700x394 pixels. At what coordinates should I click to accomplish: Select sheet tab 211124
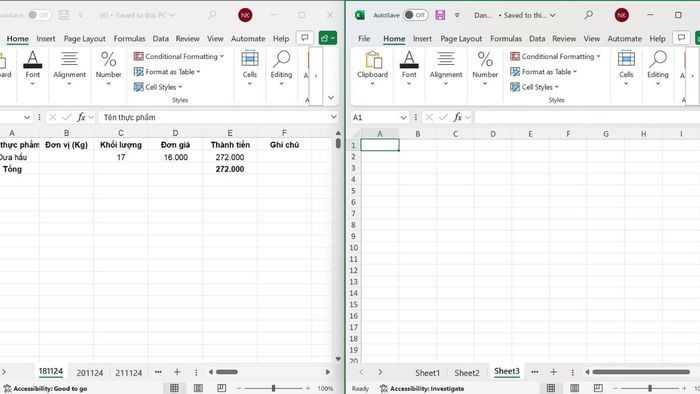(129, 373)
